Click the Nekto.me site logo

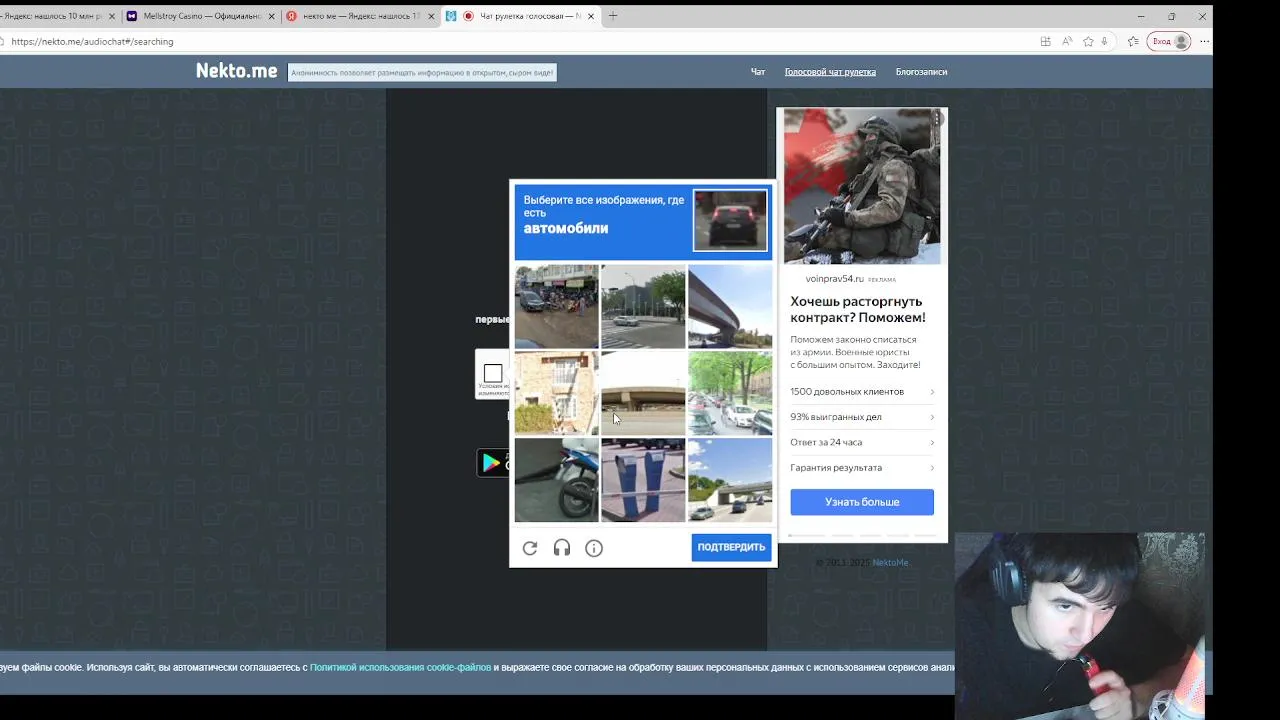[236, 71]
